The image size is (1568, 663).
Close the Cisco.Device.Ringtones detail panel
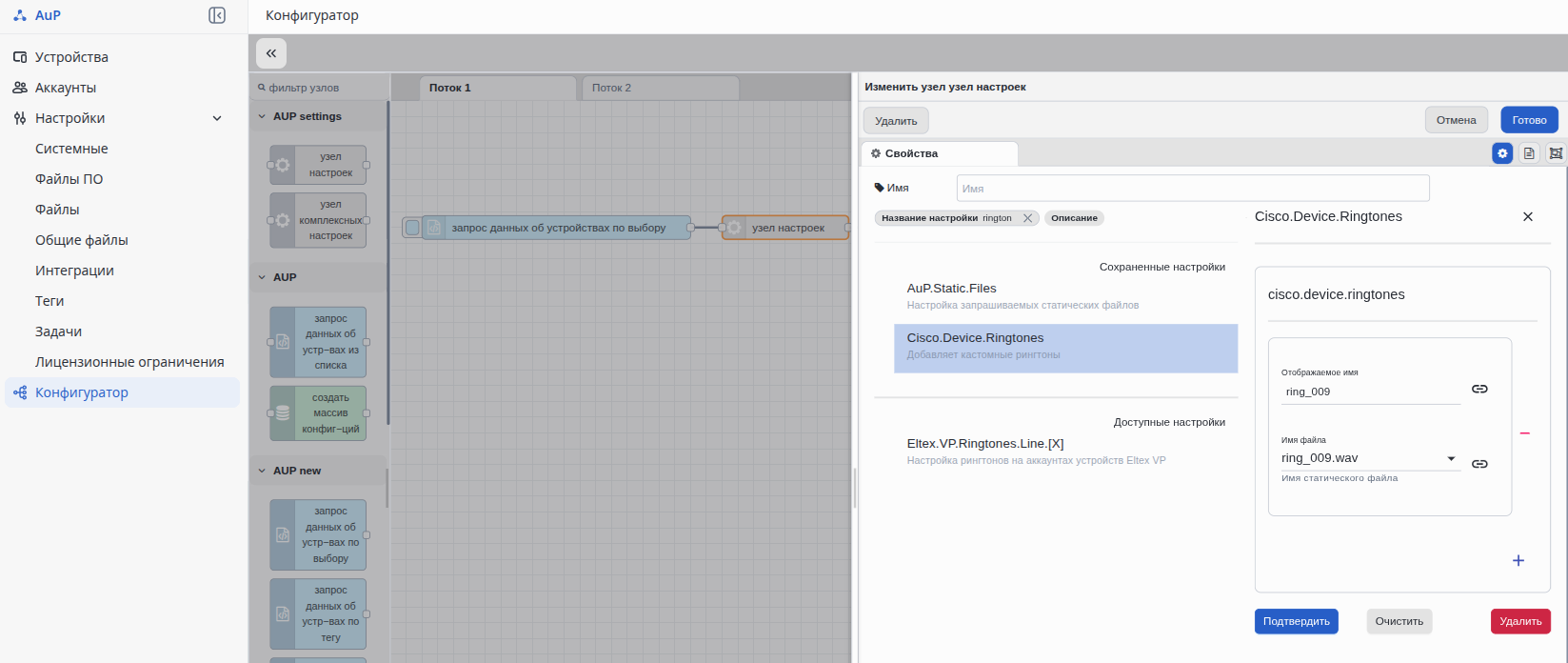1528,216
